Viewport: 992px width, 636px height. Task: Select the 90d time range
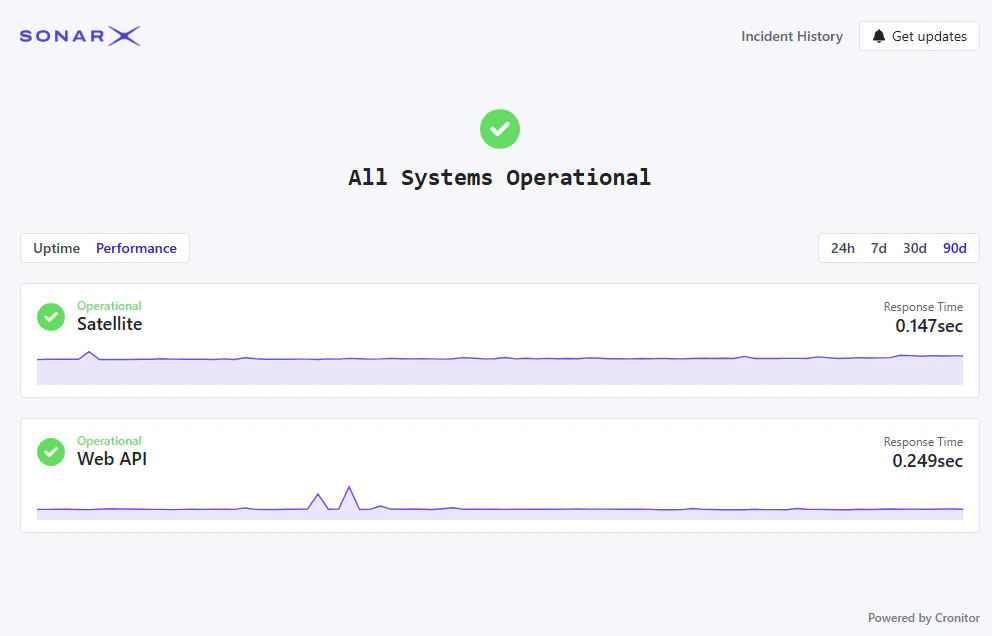(955, 248)
